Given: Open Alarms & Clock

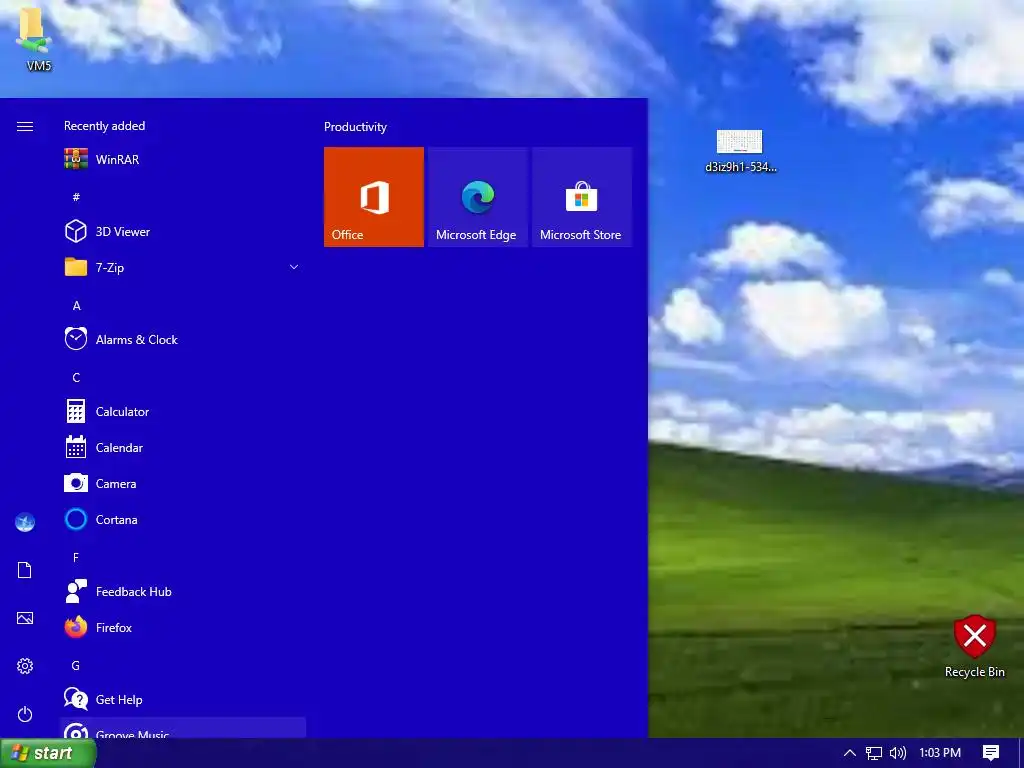Looking at the screenshot, I should tap(183, 340).
